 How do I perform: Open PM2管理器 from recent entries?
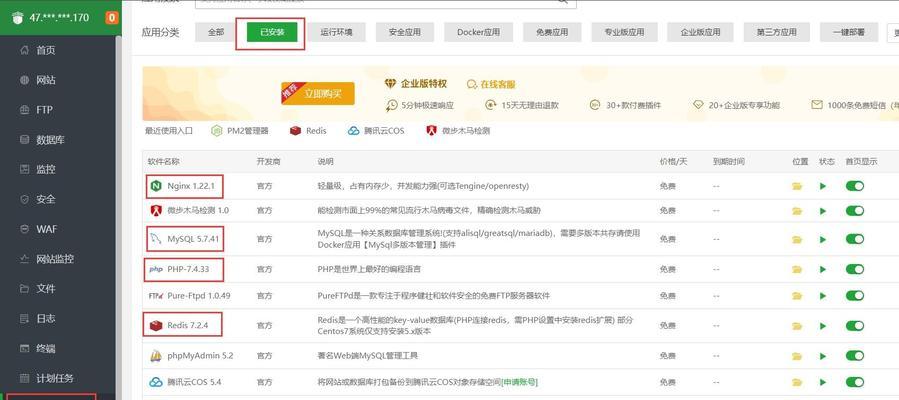(240, 131)
